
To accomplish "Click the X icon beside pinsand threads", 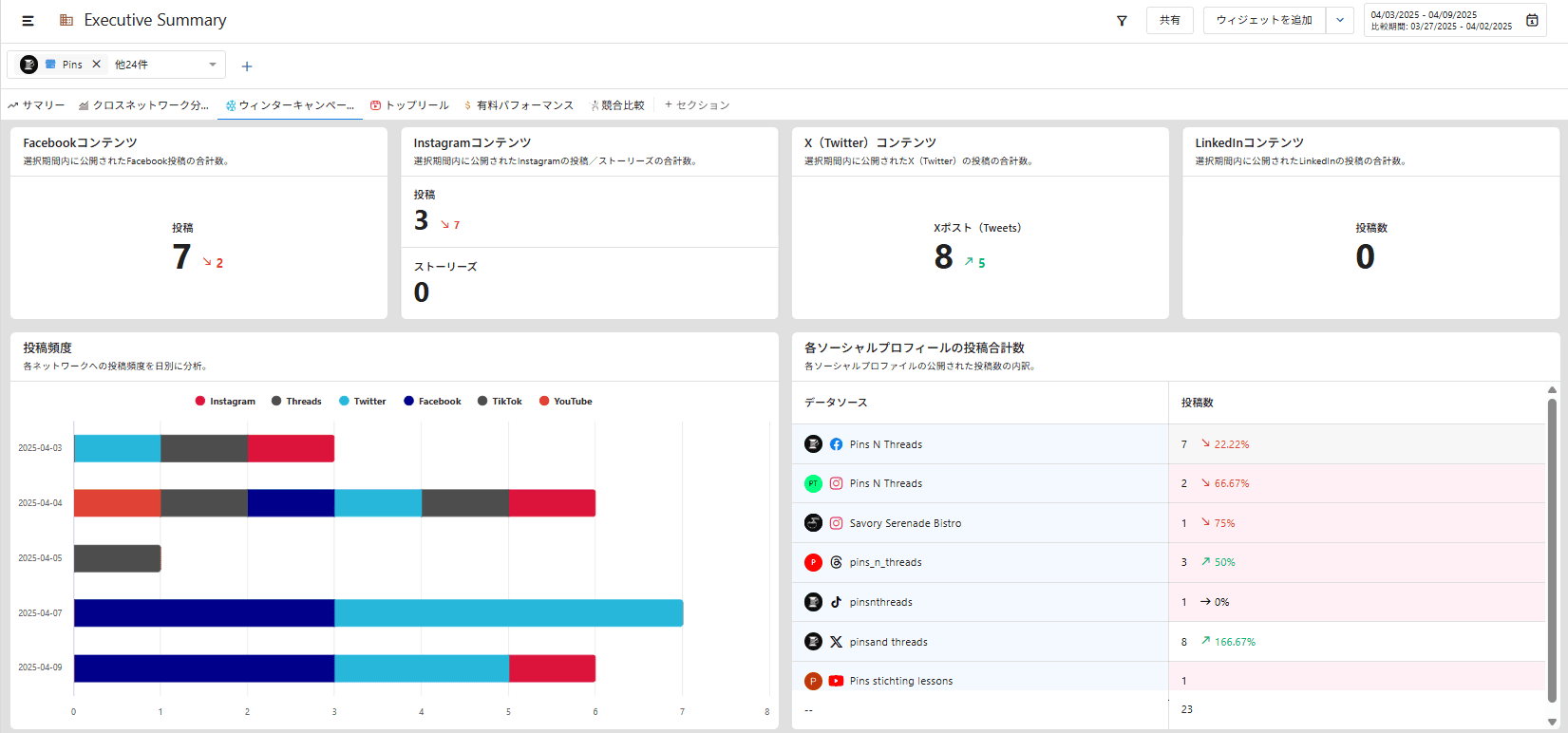I will (x=836, y=642).
